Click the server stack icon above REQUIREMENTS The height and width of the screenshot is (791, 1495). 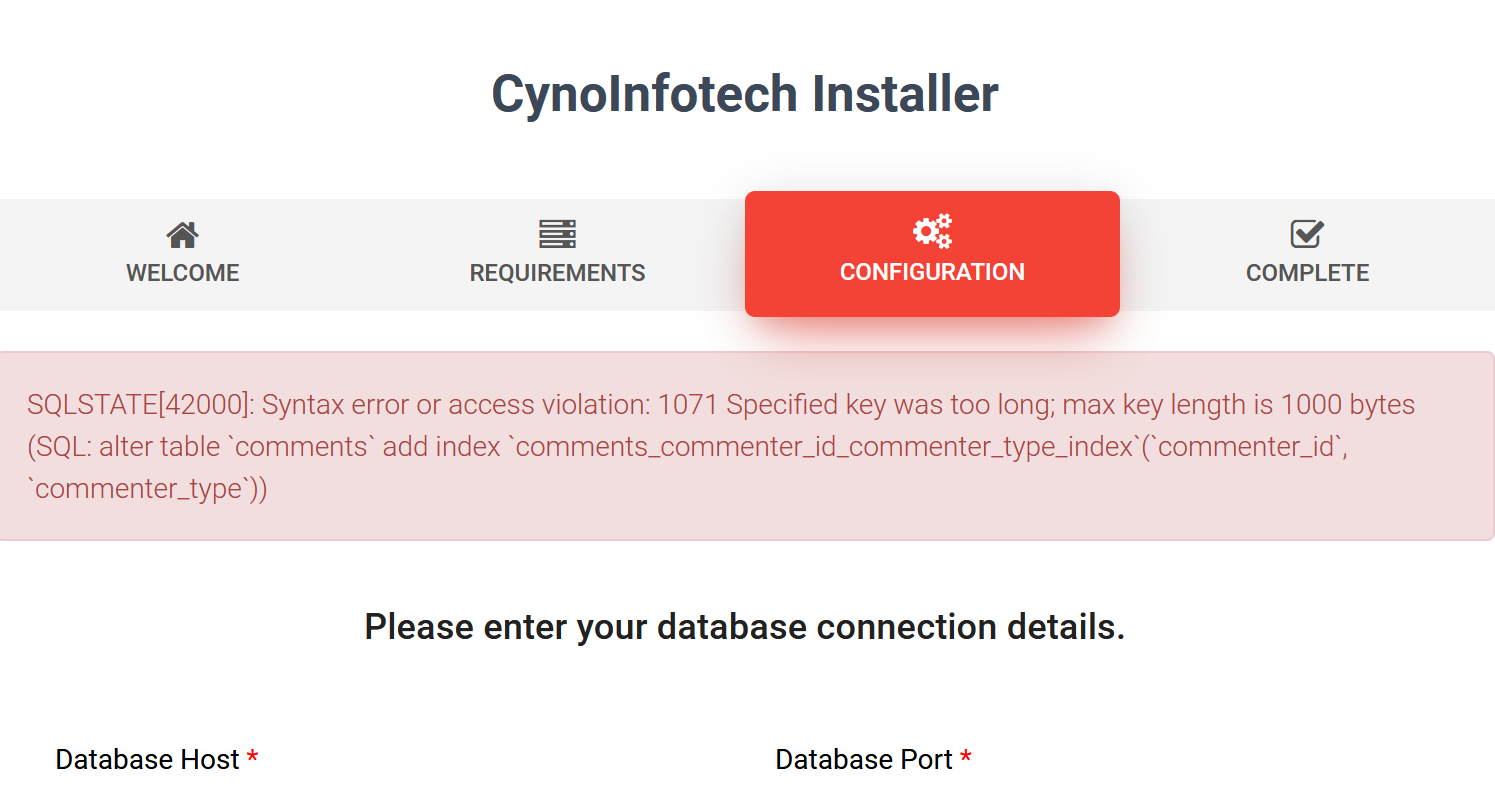tap(557, 234)
